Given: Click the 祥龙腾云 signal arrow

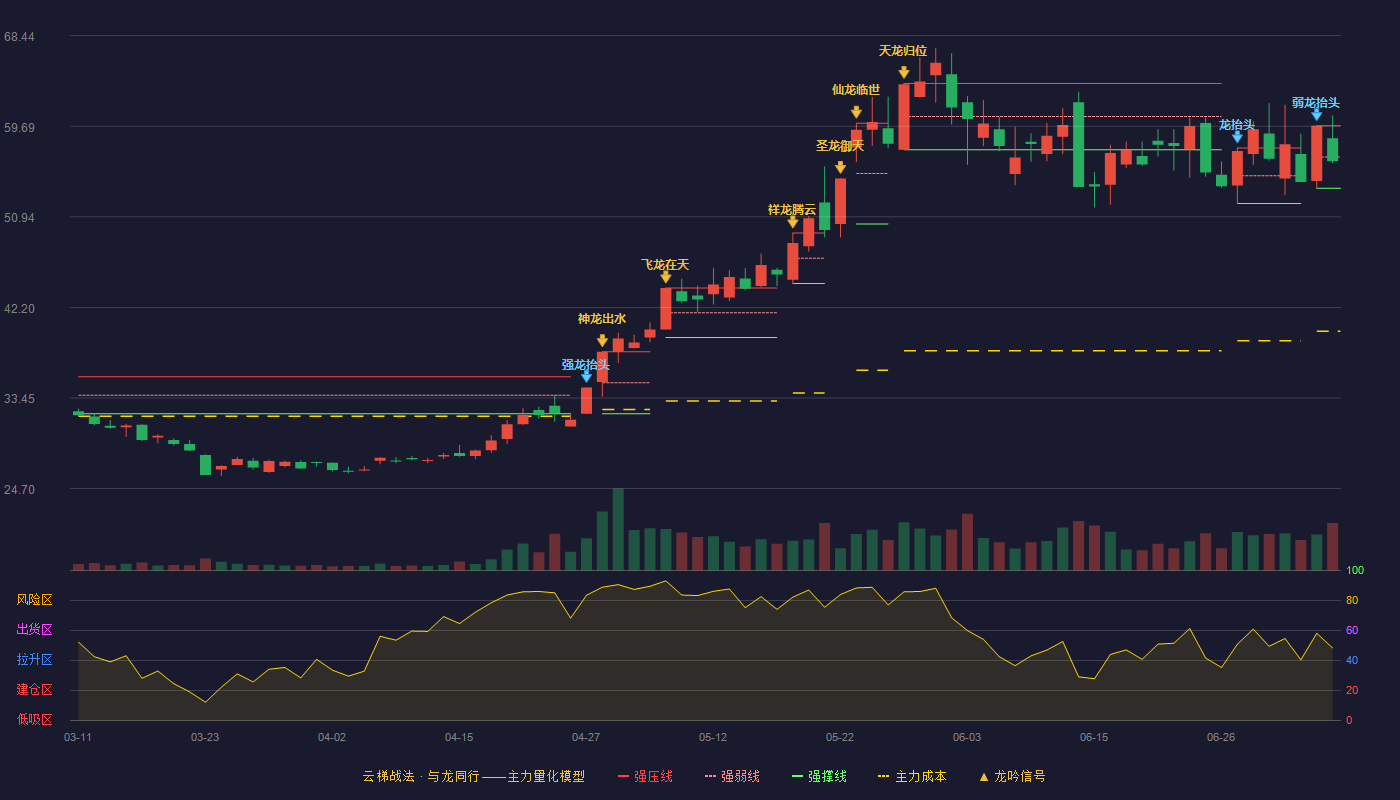Looking at the screenshot, I should [793, 222].
